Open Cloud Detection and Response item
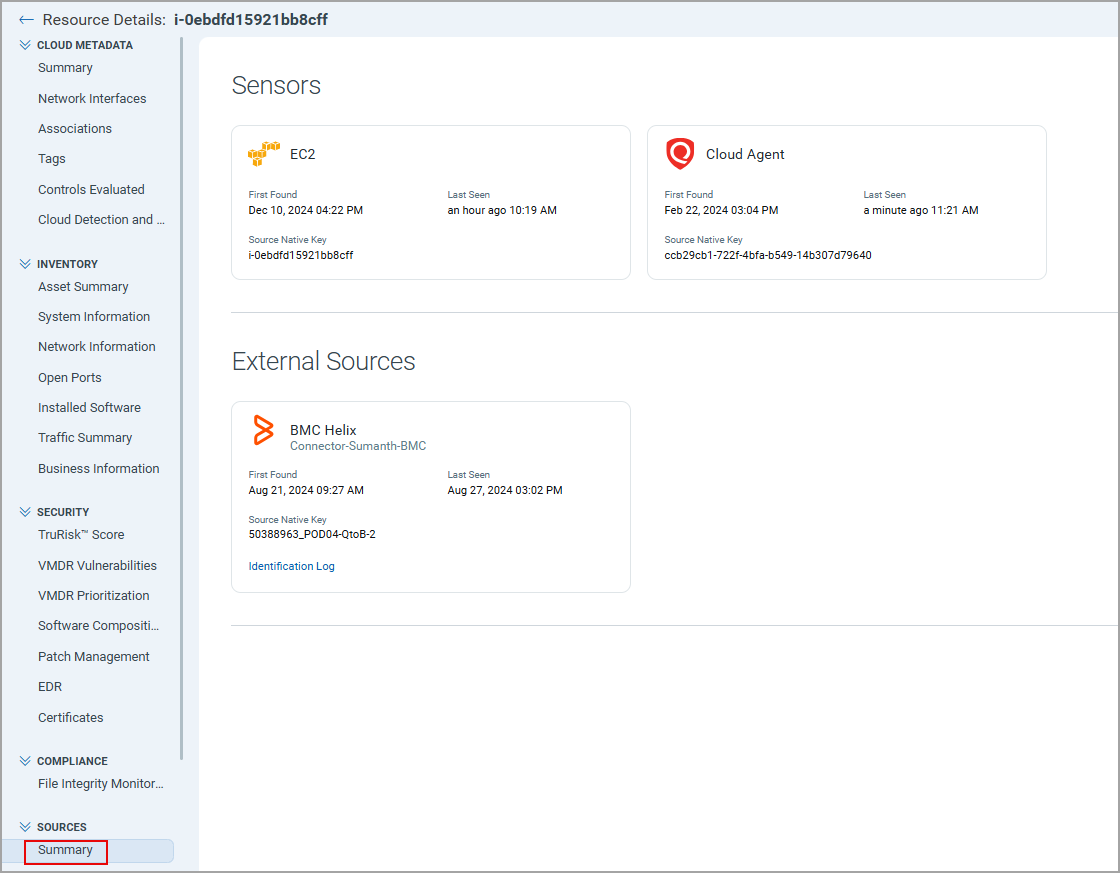This screenshot has height=873, width=1120. point(101,219)
